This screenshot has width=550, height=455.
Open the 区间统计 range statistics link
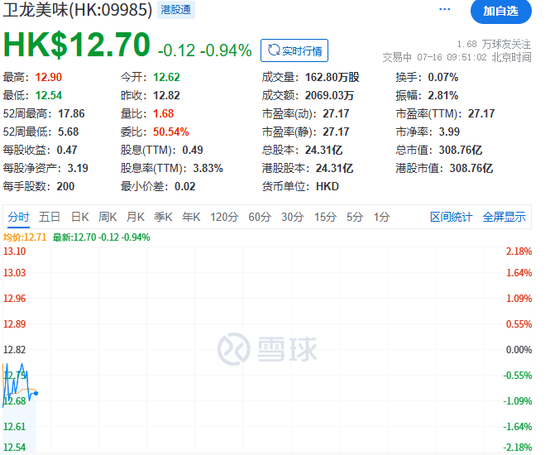pyautogui.click(x=451, y=217)
